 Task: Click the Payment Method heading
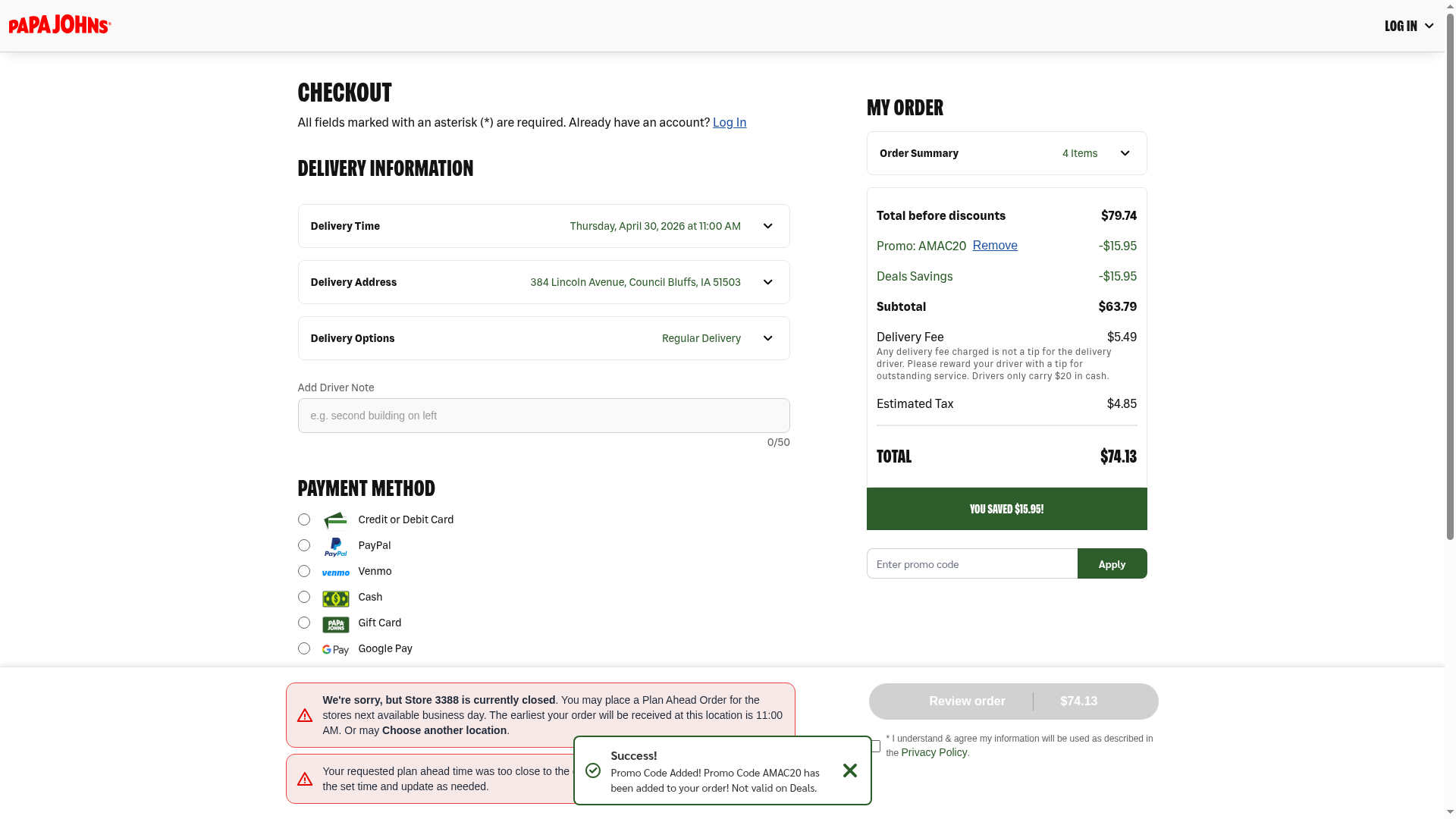366,488
